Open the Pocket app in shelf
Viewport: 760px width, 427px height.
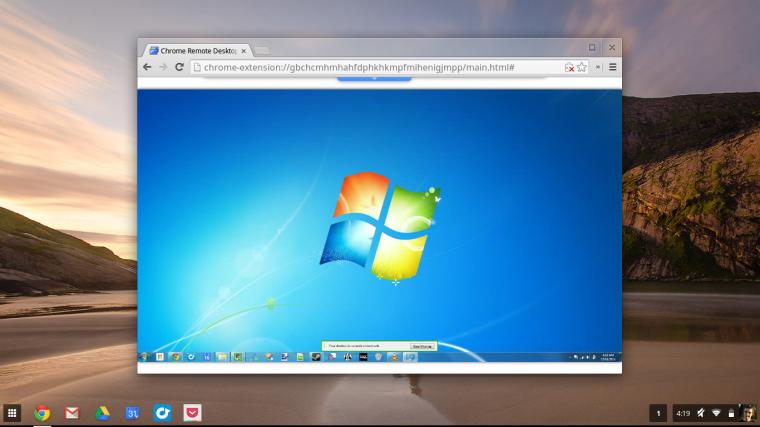[x=192, y=413]
